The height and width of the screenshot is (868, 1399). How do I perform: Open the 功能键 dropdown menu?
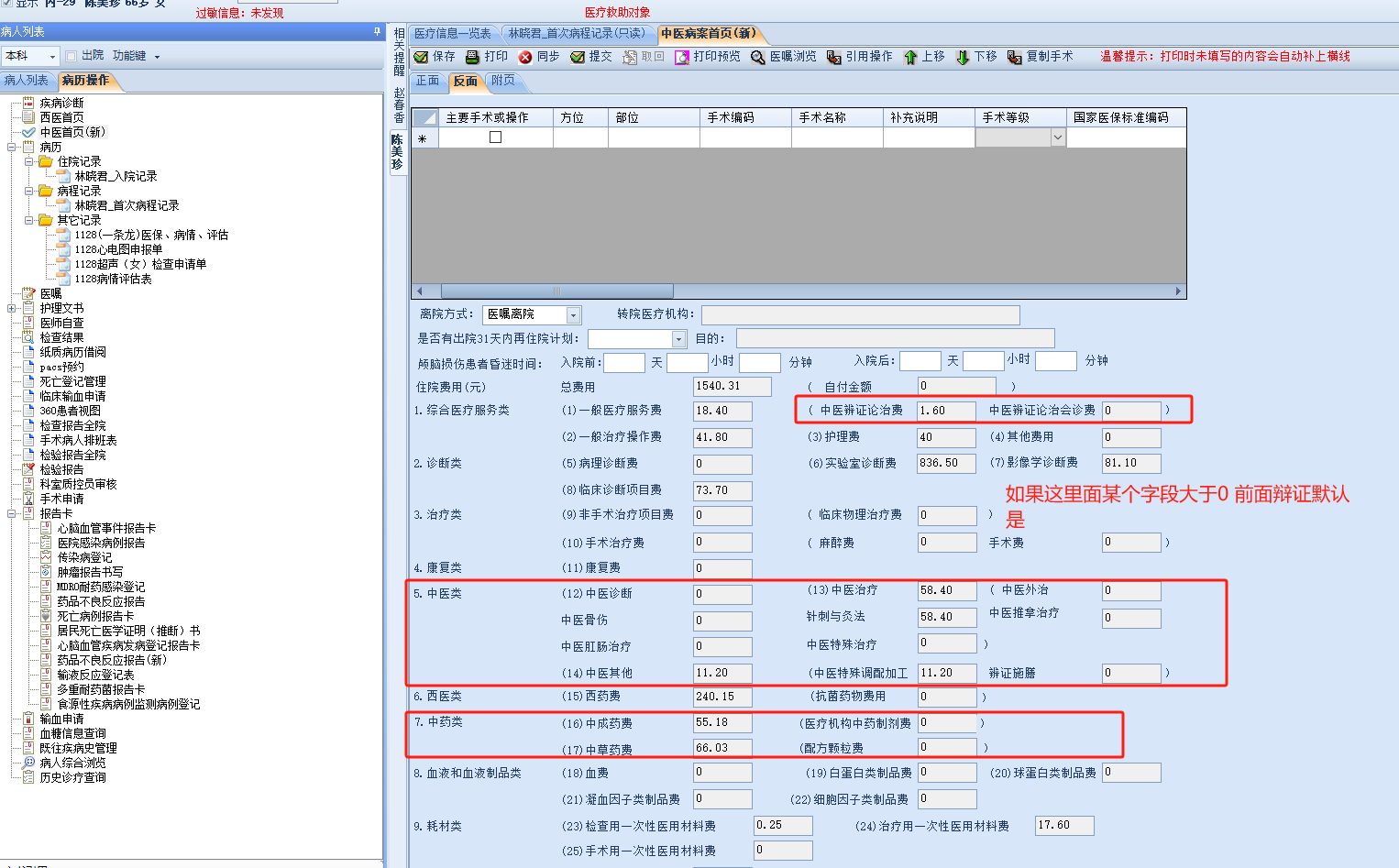[136, 56]
